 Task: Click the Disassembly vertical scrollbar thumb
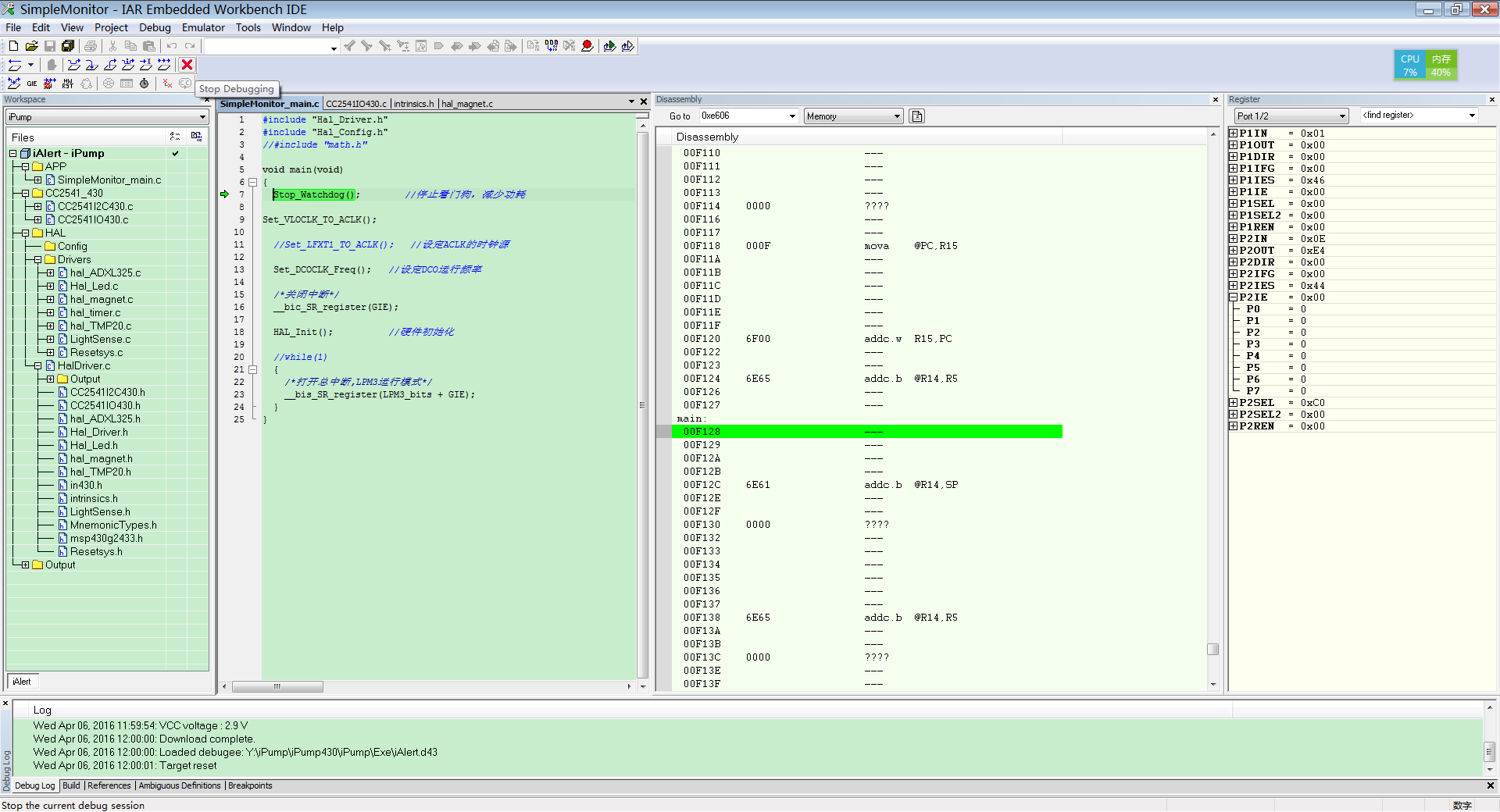tap(1212, 649)
